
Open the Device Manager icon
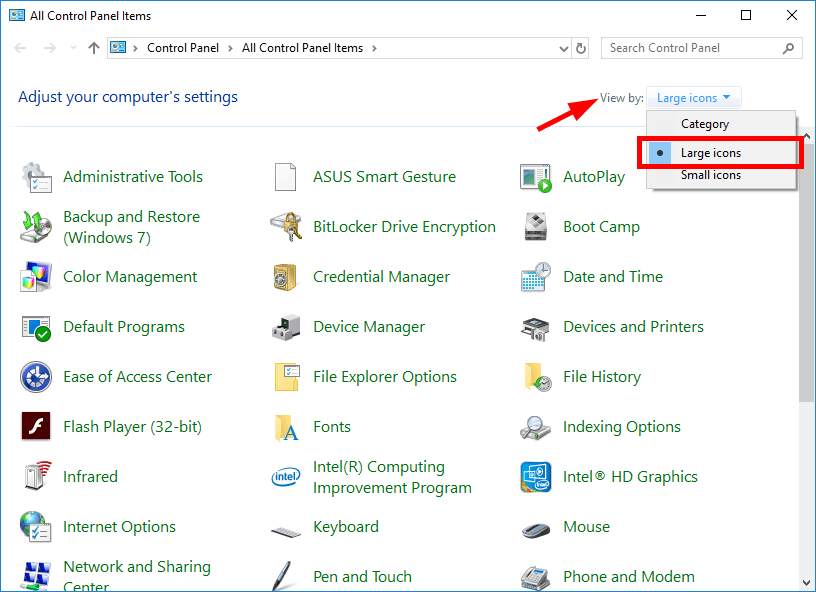286,327
